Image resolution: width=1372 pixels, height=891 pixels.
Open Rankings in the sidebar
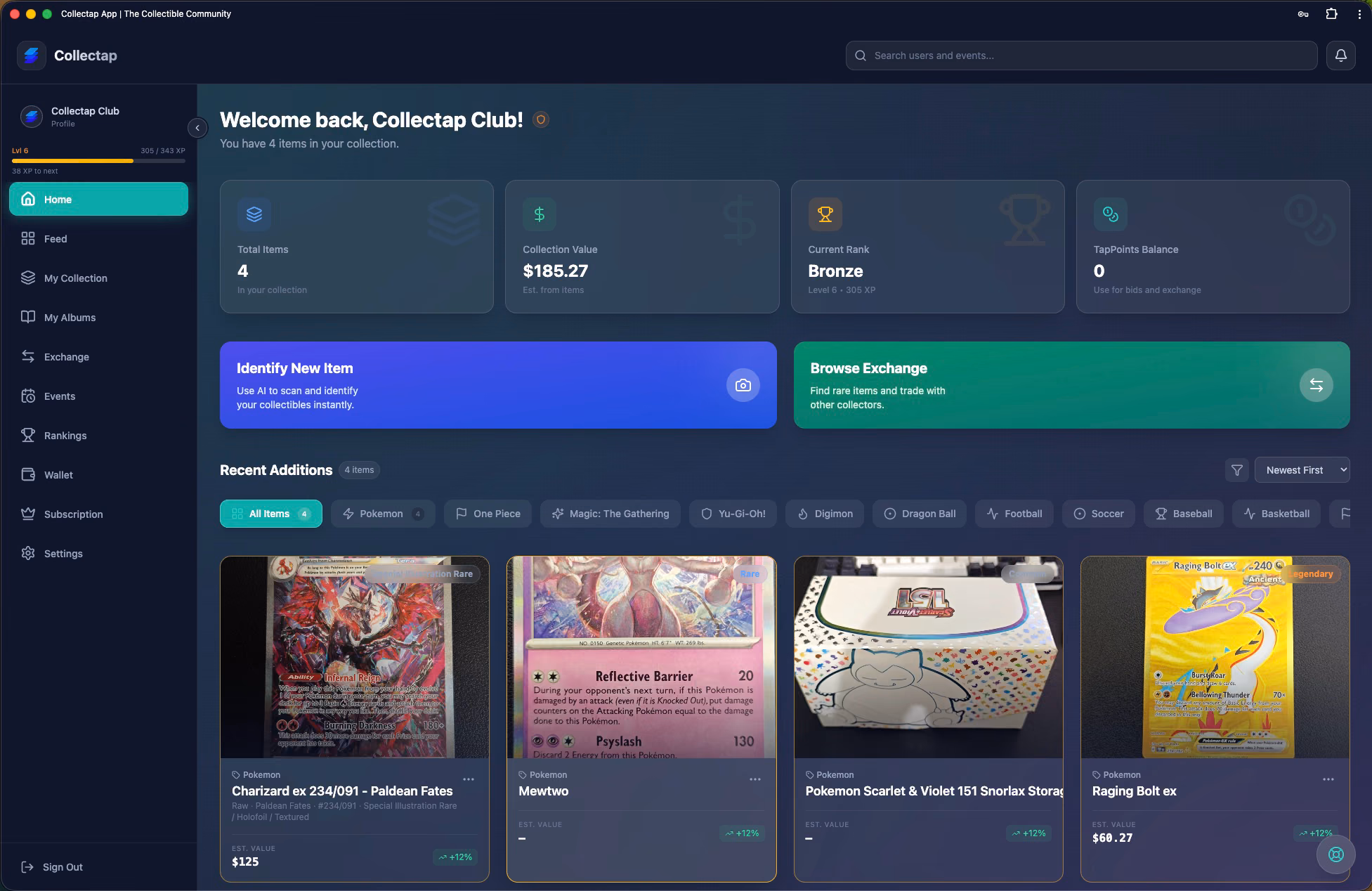(x=98, y=436)
